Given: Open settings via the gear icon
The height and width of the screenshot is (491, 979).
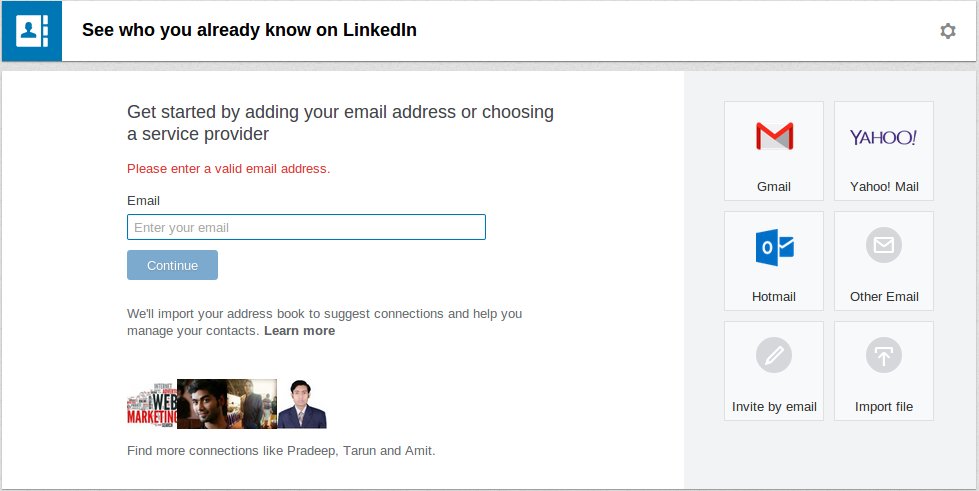Looking at the screenshot, I should [947, 31].
